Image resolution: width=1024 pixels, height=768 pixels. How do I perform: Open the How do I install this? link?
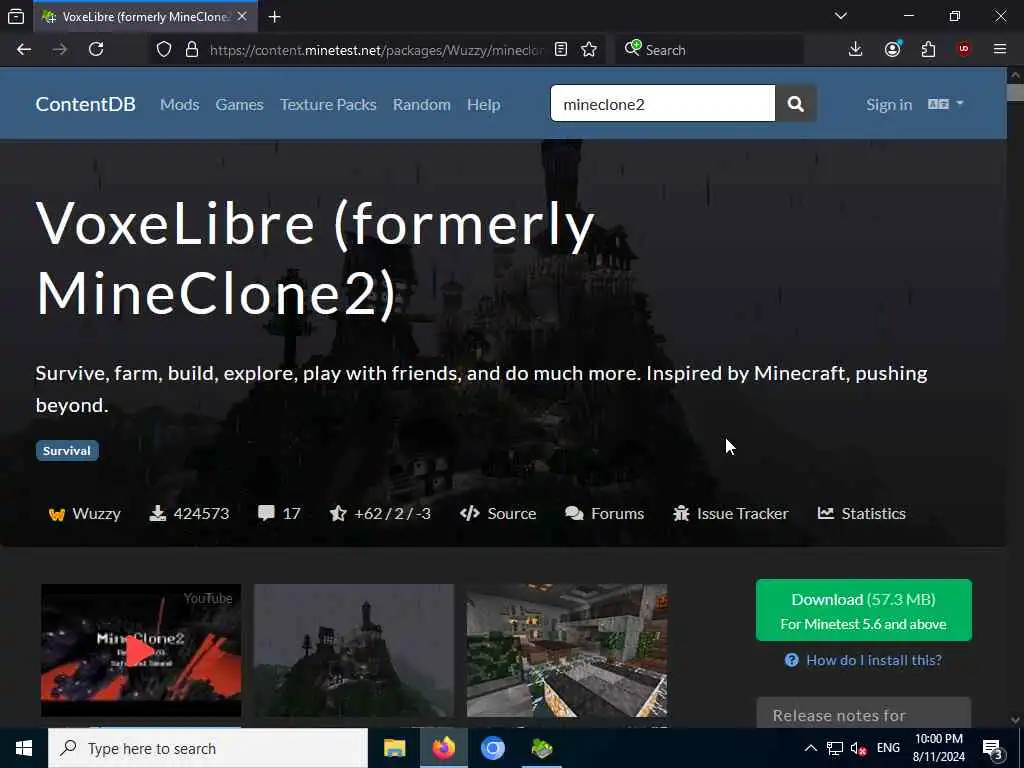(863, 660)
